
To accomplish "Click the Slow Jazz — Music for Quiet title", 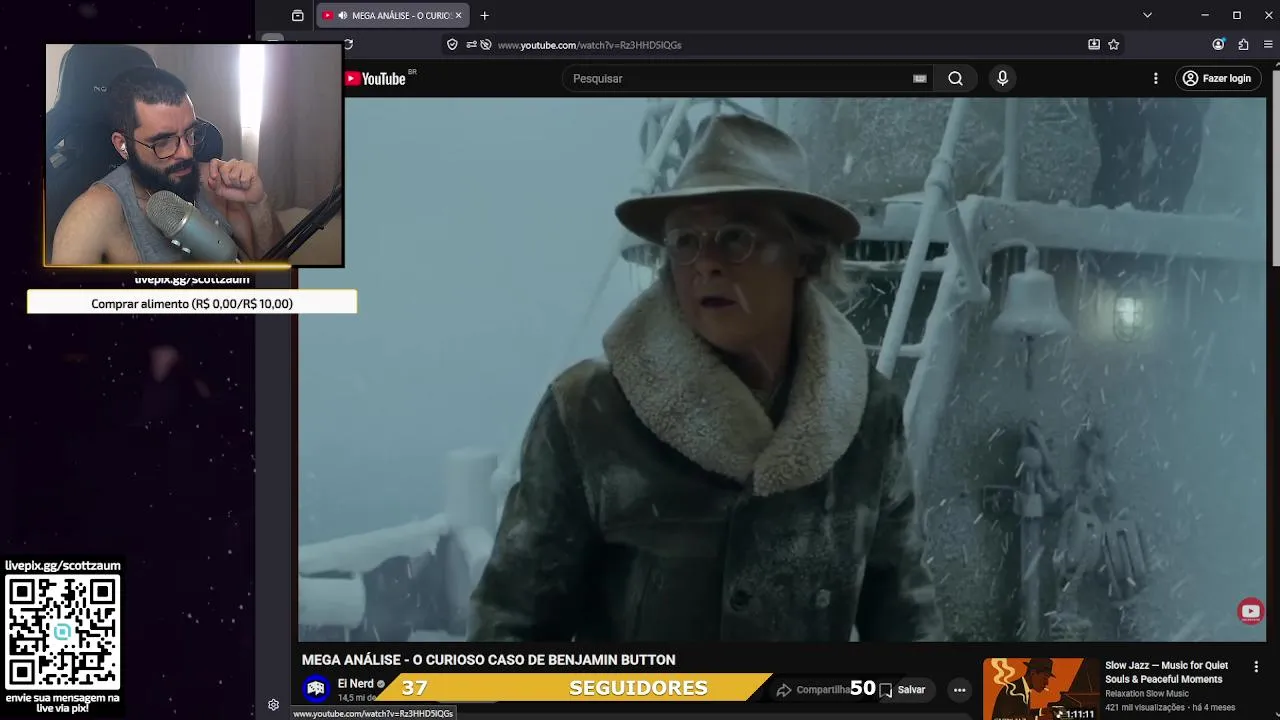I will [x=1166, y=672].
